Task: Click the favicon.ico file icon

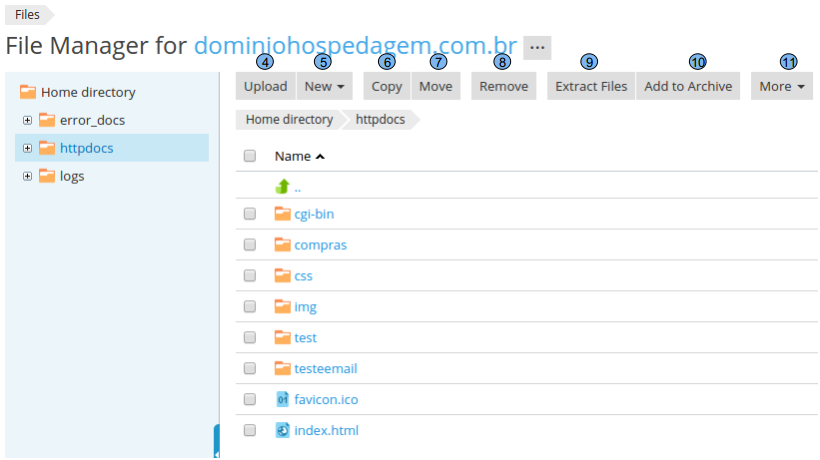Action: pyautogui.click(x=282, y=399)
